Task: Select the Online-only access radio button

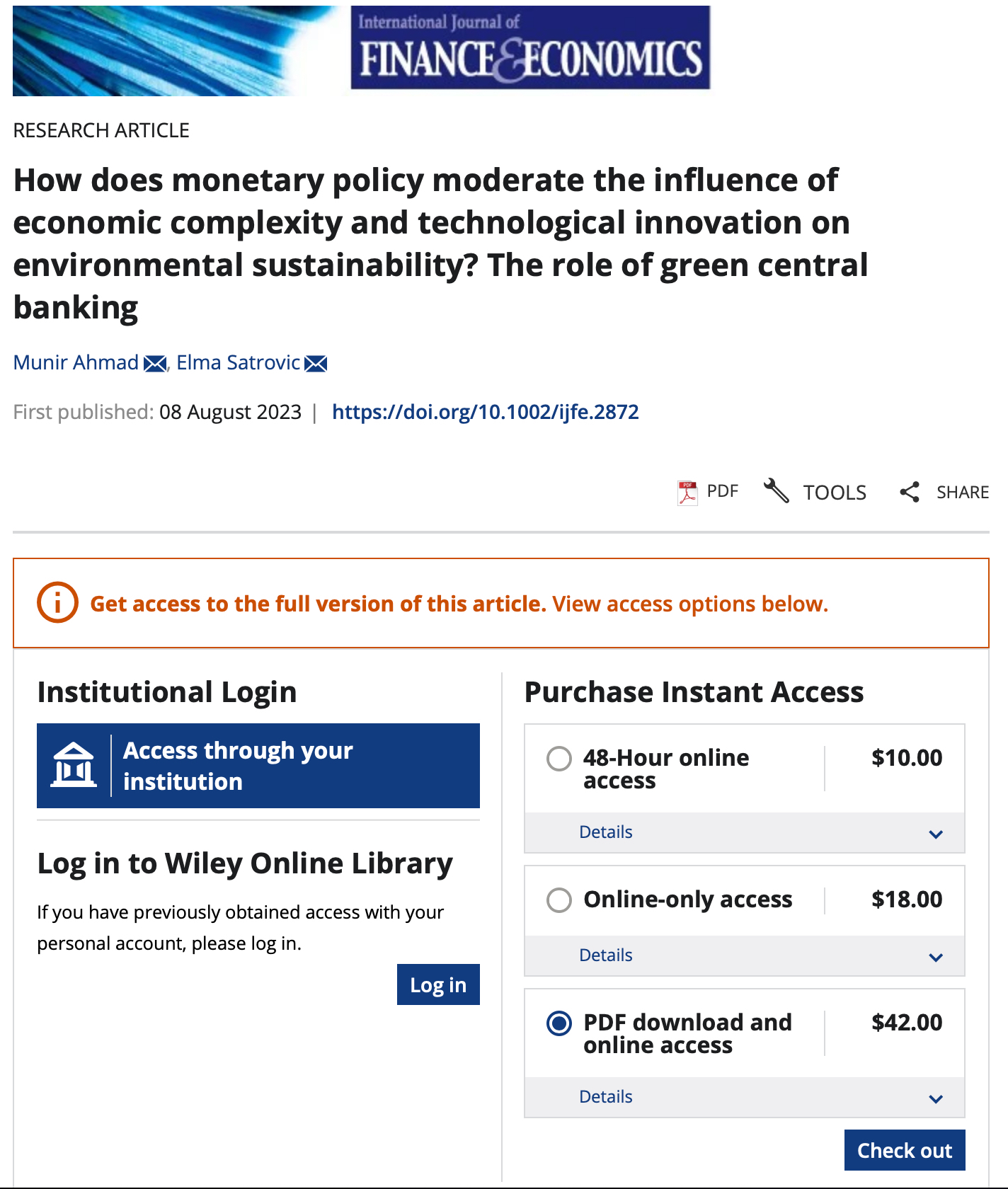Action: (x=559, y=900)
